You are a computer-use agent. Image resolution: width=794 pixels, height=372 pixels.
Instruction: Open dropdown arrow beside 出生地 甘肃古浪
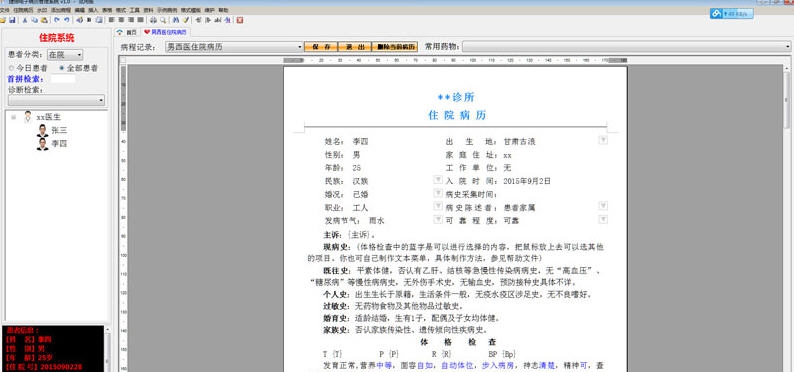coord(603,140)
